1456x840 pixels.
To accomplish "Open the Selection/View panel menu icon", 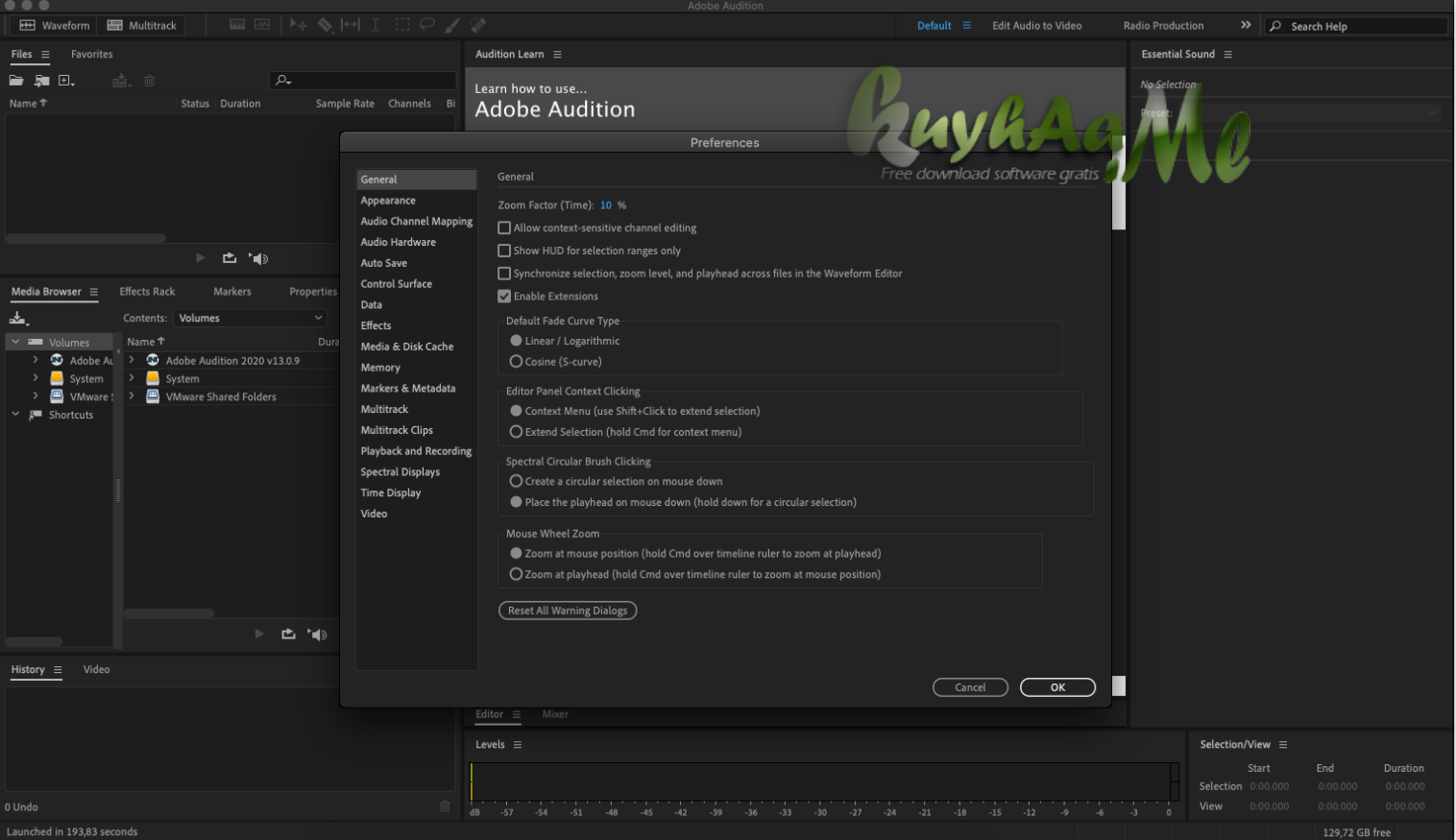I will coord(1283,745).
